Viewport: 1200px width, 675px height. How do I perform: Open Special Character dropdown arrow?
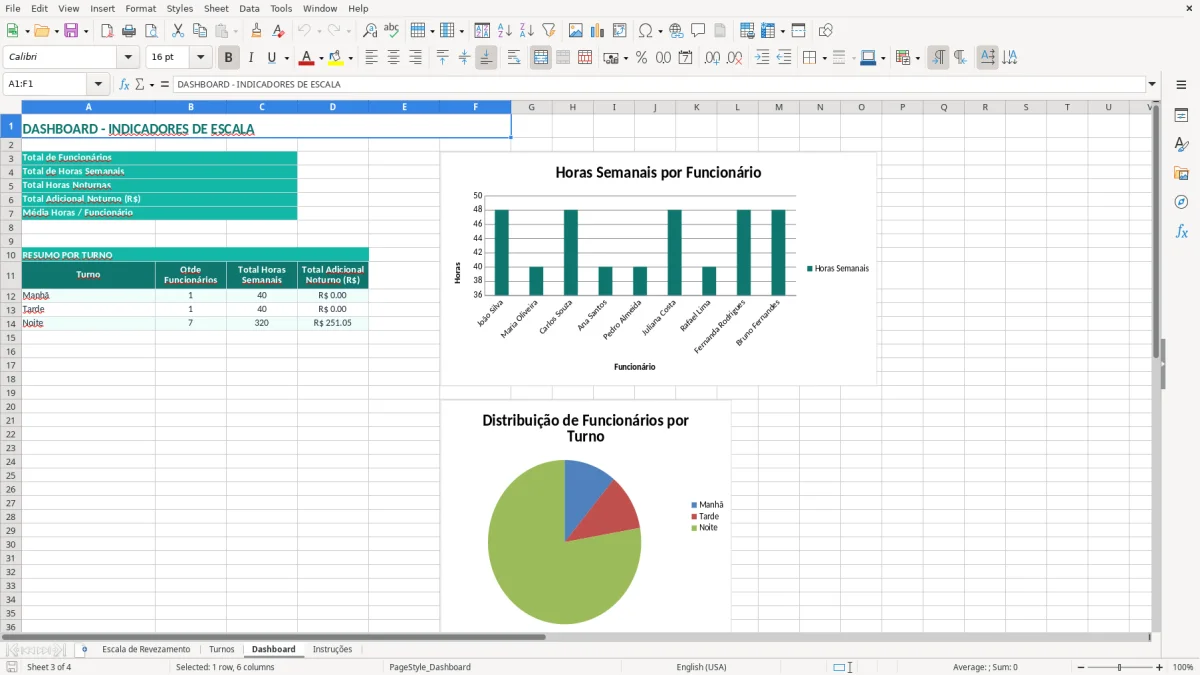[661, 31]
